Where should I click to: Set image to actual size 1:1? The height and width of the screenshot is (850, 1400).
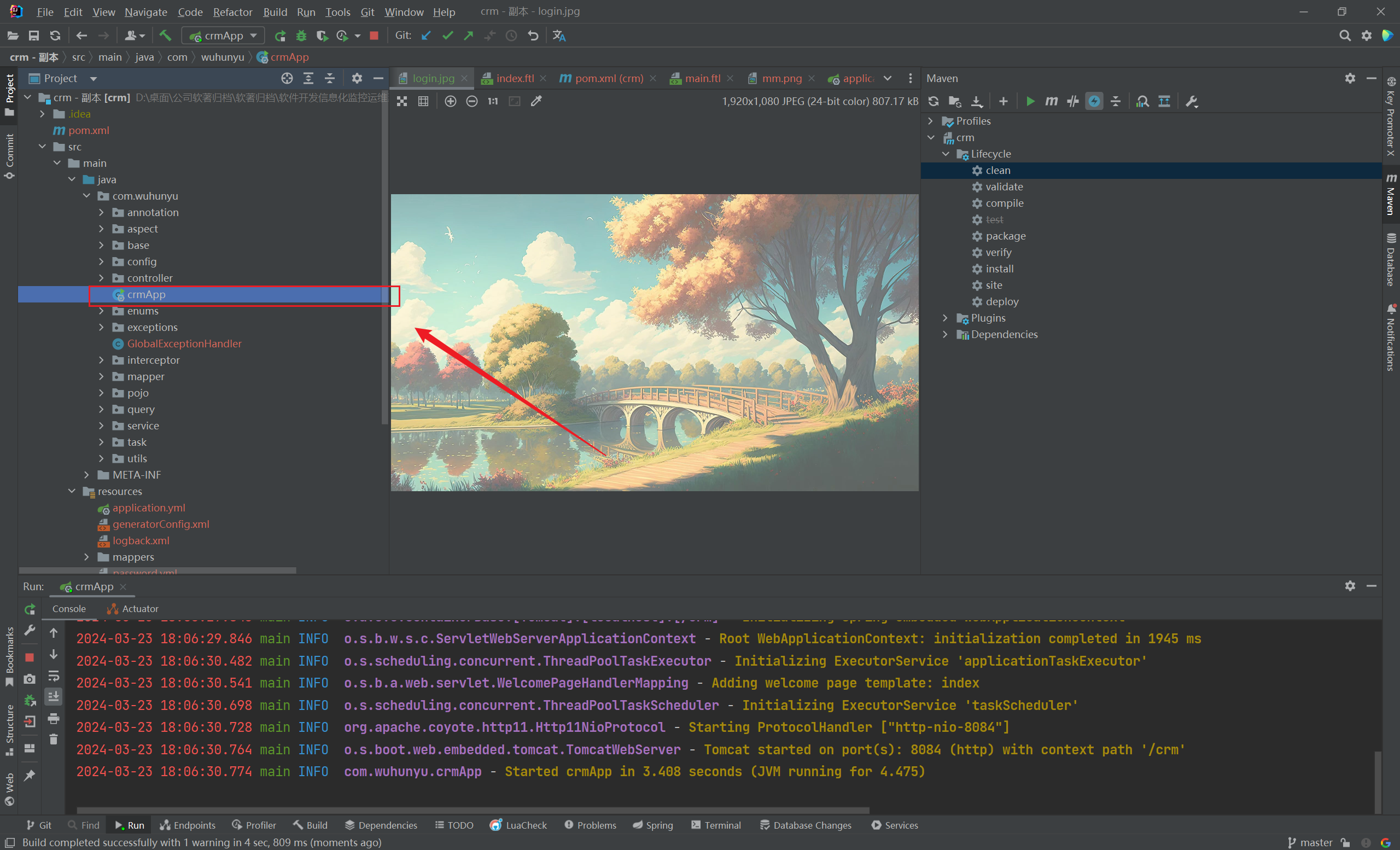coord(493,101)
